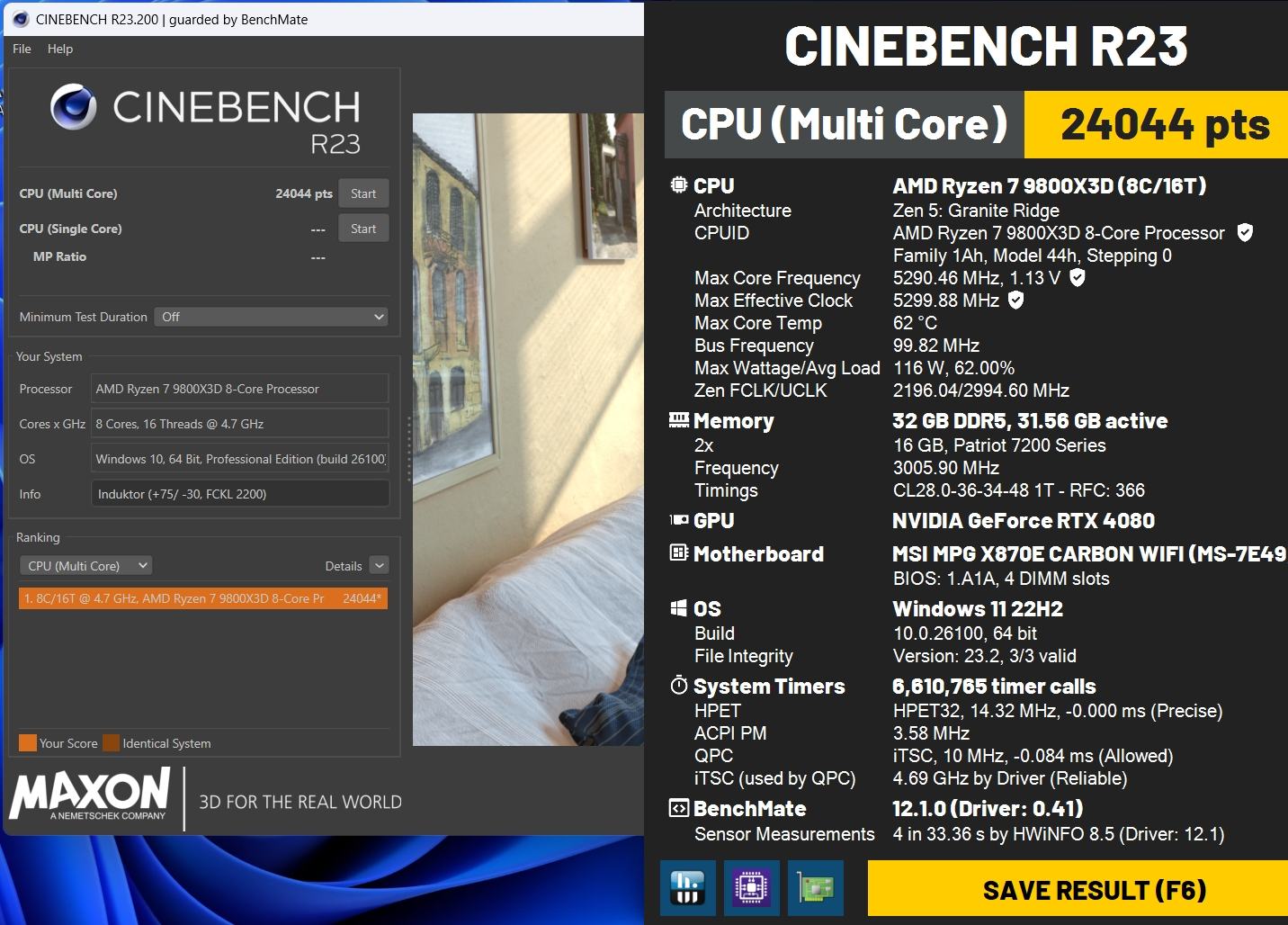Click the brown Identical System legend swatch

[112, 743]
